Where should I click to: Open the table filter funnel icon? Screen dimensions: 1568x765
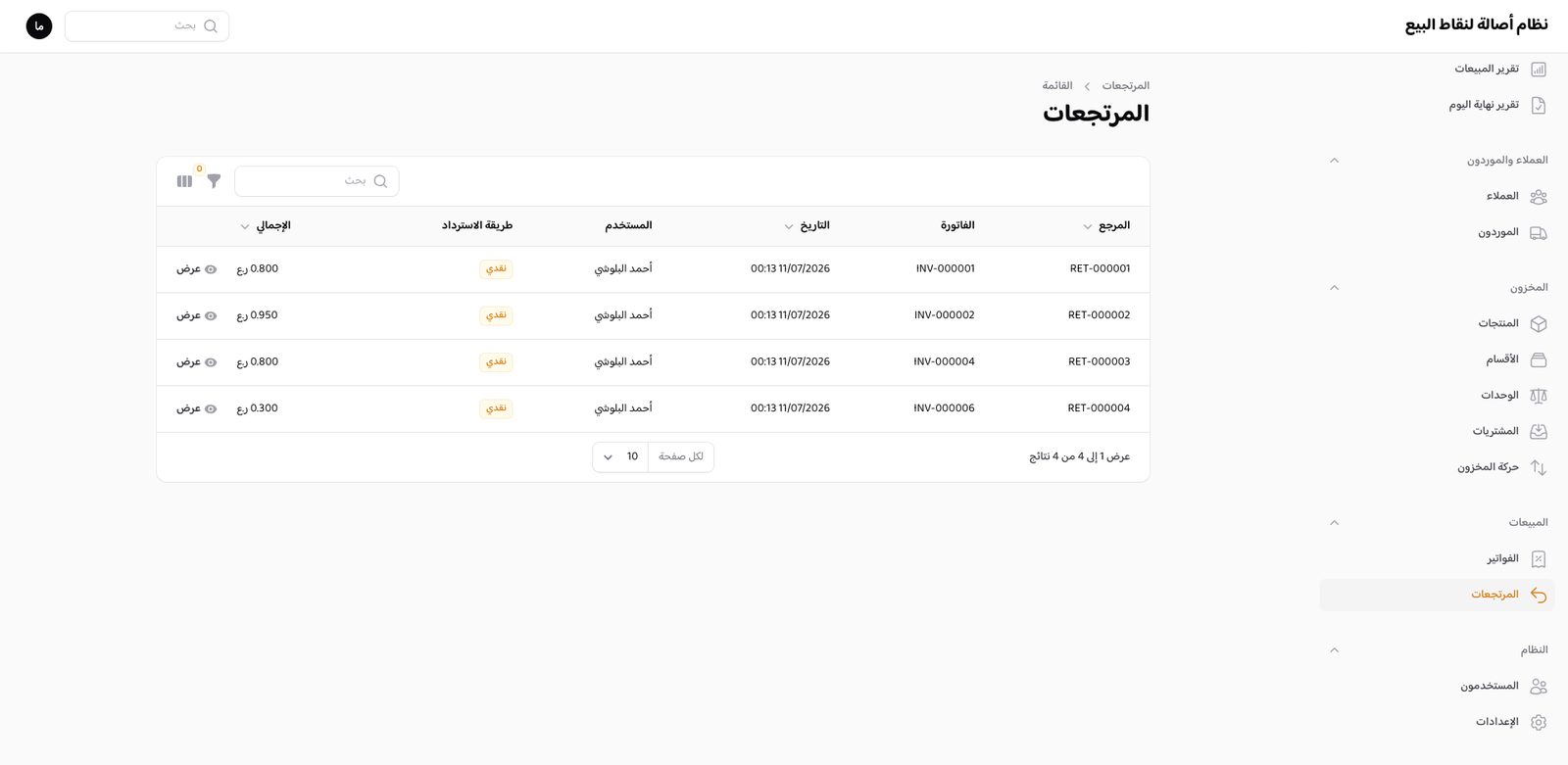pyautogui.click(x=214, y=181)
